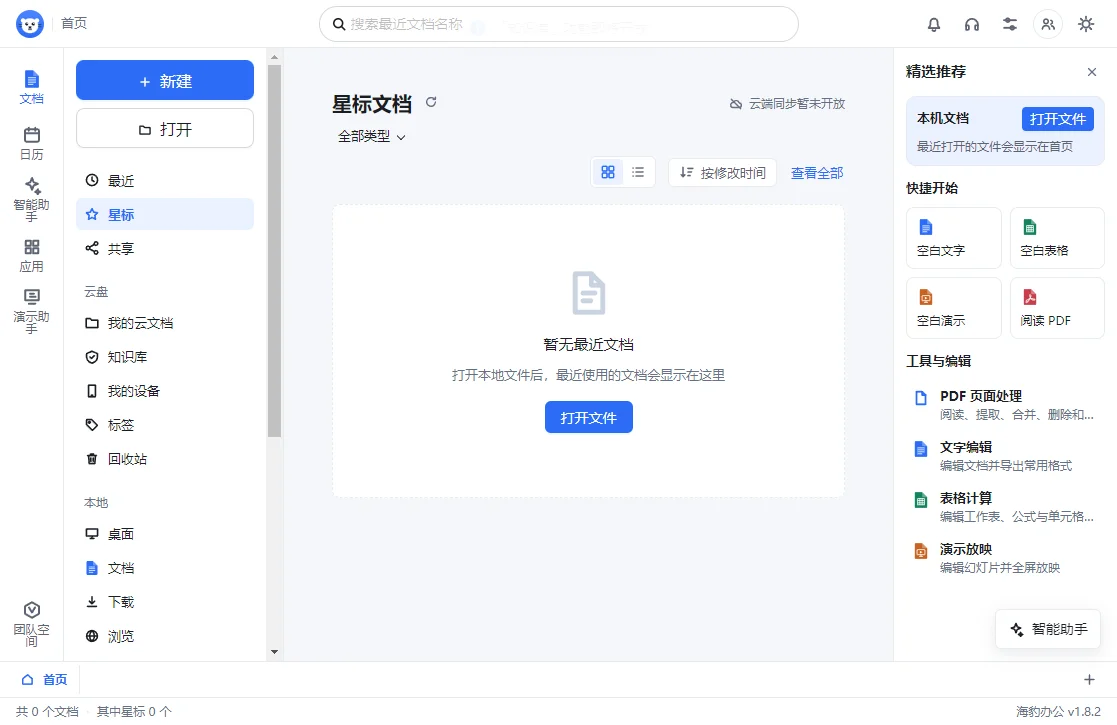This screenshot has height=725, width=1117.
Task: Open 团队空间 in left rail
Action: pyautogui.click(x=31, y=624)
